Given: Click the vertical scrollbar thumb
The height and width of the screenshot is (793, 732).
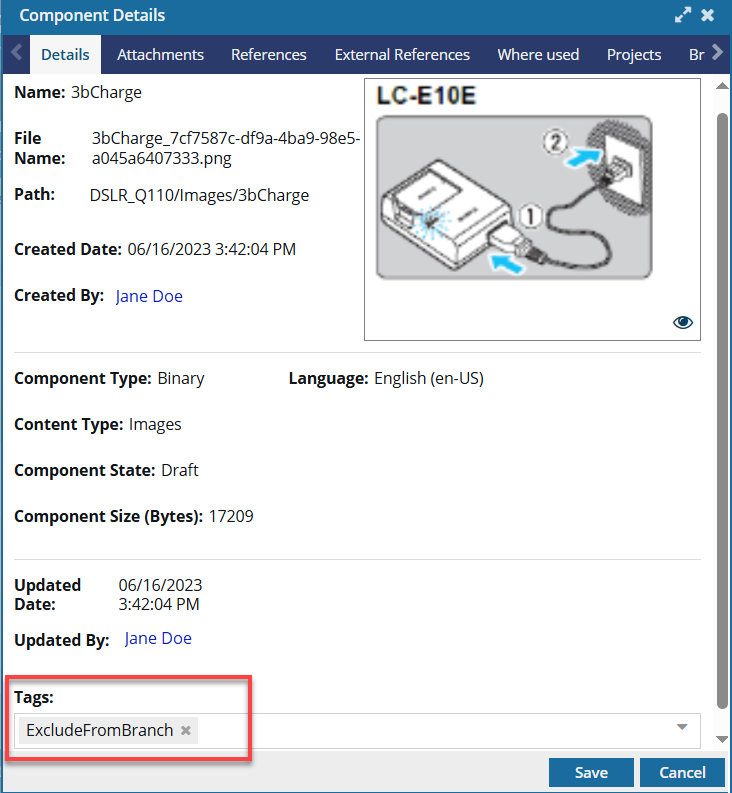Looking at the screenshot, I should [722, 411].
